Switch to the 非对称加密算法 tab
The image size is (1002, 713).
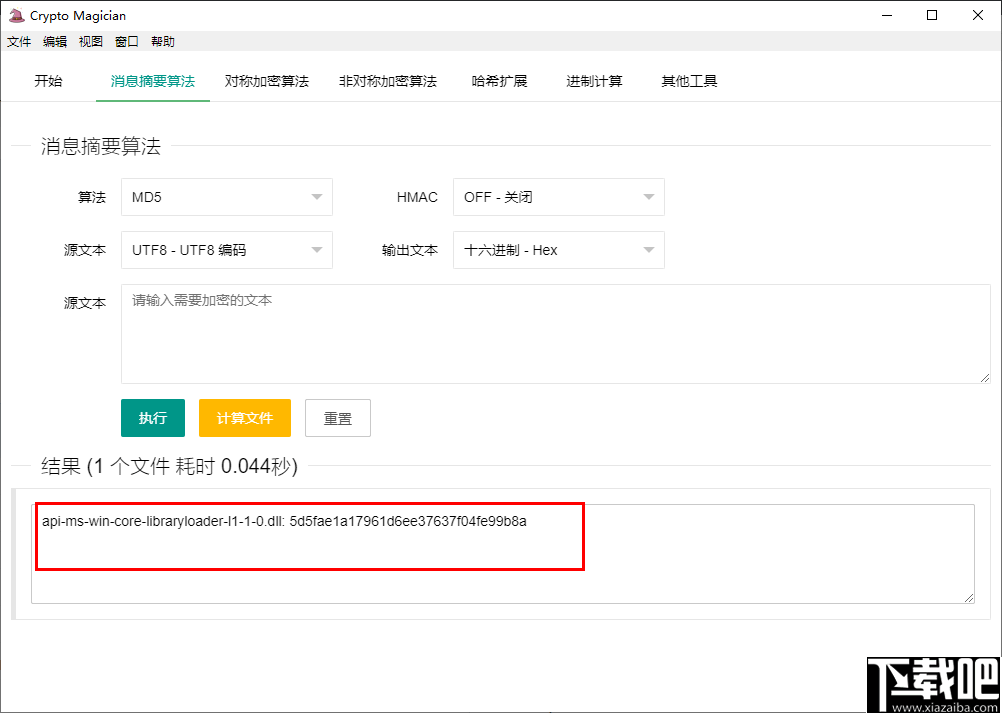[x=388, y=81]
